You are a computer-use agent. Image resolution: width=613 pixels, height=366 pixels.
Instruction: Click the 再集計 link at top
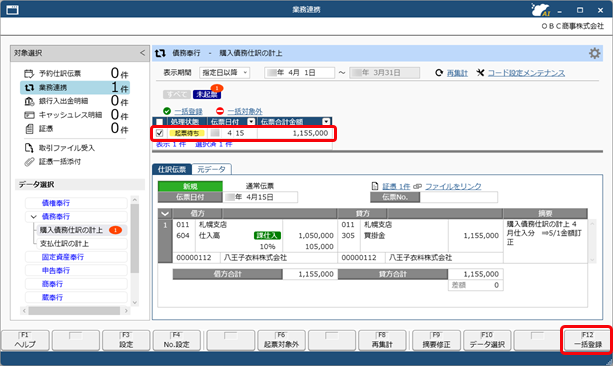(457, 73)
